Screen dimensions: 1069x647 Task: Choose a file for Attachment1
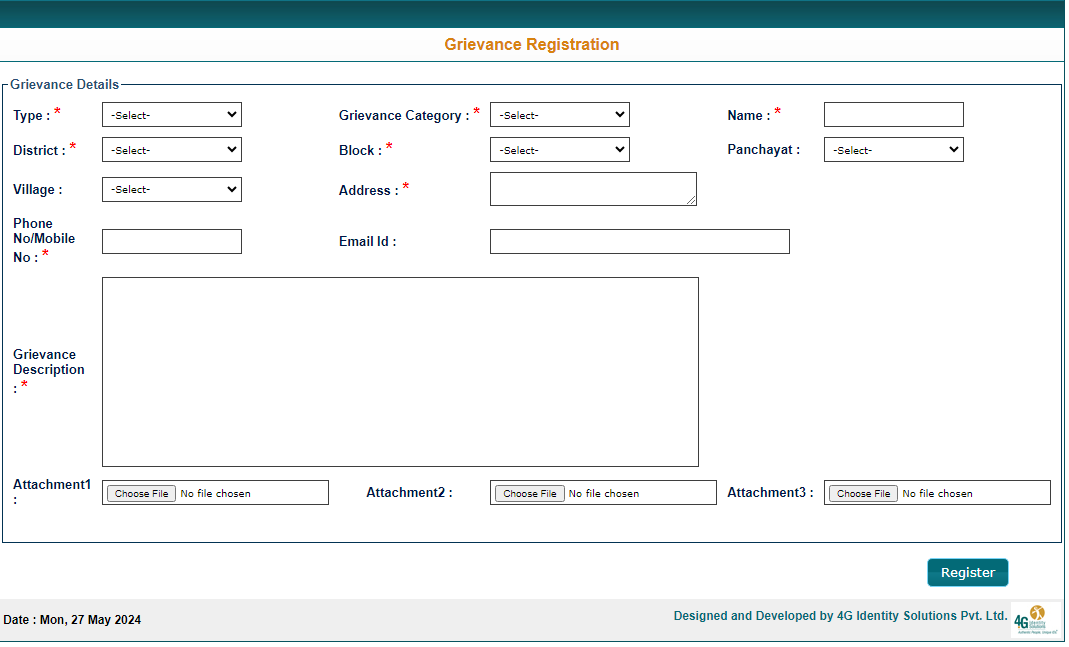pyautogui.click(x=141, y=493)
